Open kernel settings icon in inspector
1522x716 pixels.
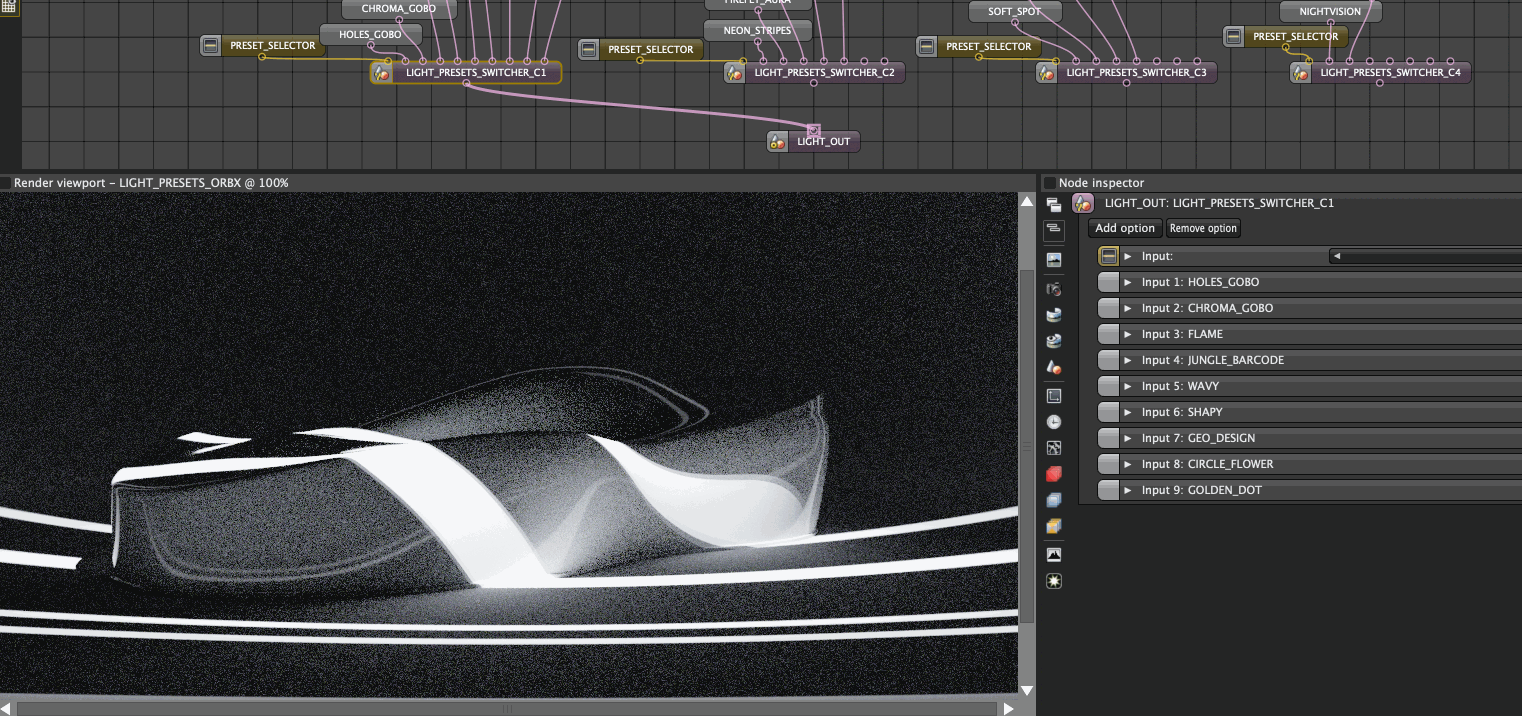pos(1054,448)
